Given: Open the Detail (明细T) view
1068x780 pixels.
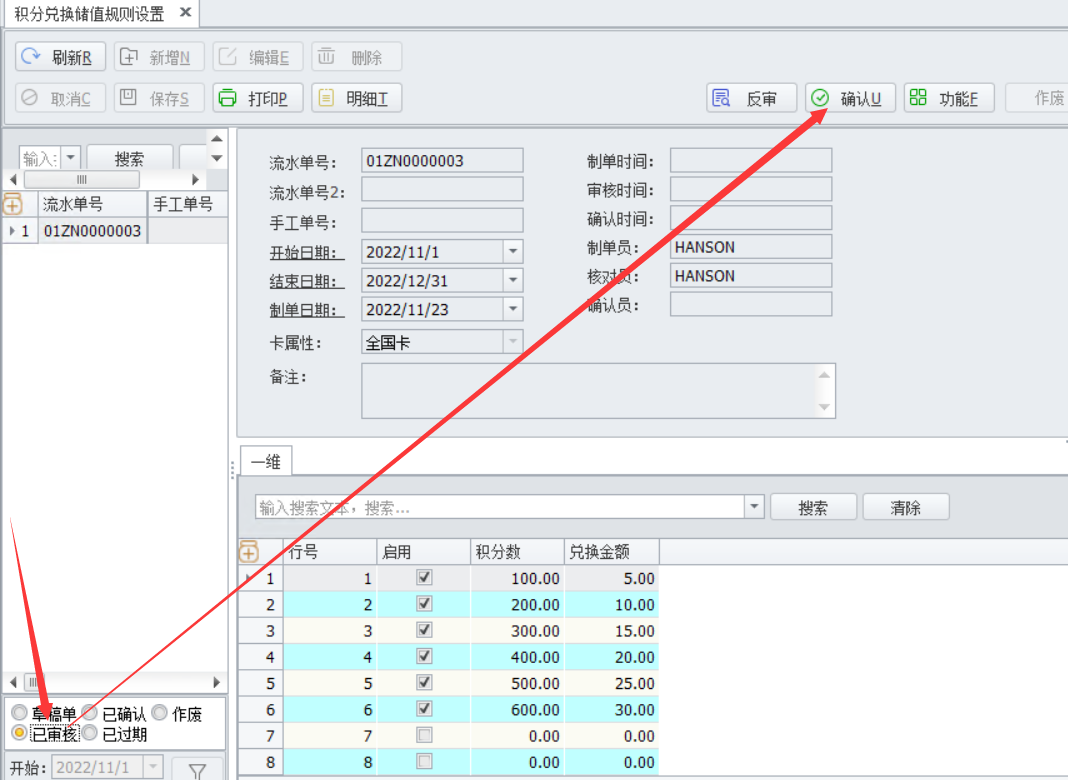Looking at the screenshot, I should click(357, 98).
